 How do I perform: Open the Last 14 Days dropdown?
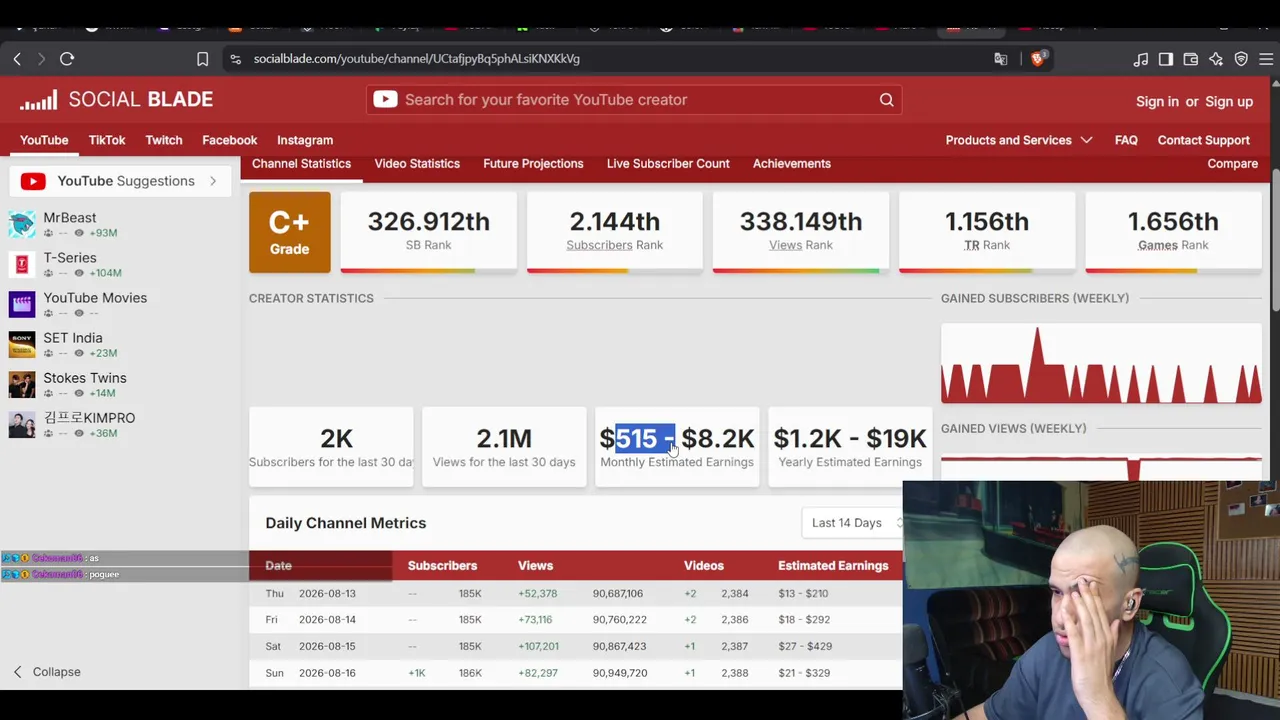[x=857, y=523]
